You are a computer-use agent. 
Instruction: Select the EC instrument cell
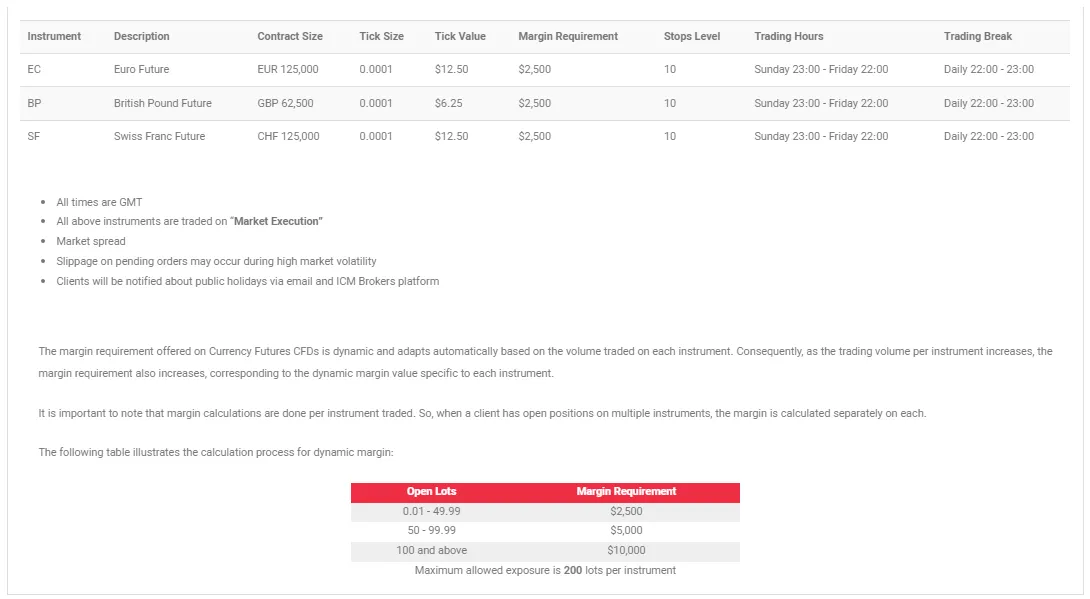coord(34,70)
